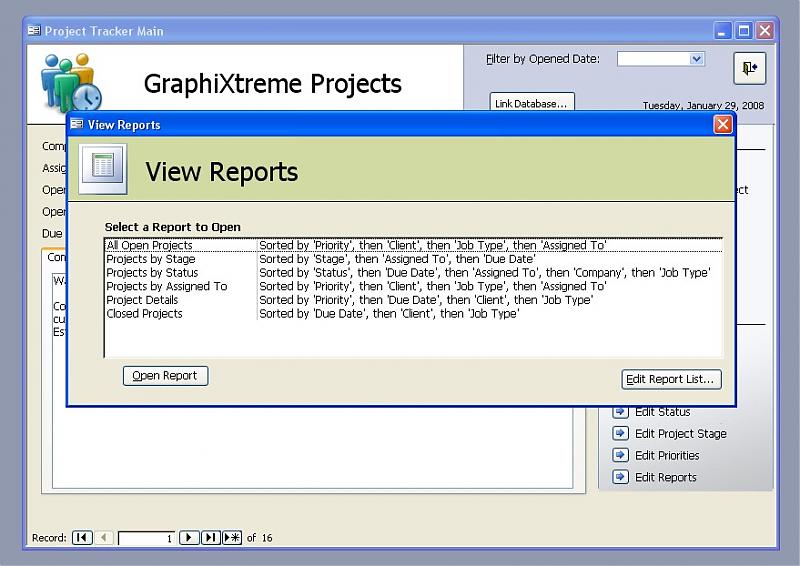Image resolution: width=800 pixels, height=566 pixels.
Task: Open the Filter by Opened Date dropdown
Action: pyautogui.click(x=696, y=59)
